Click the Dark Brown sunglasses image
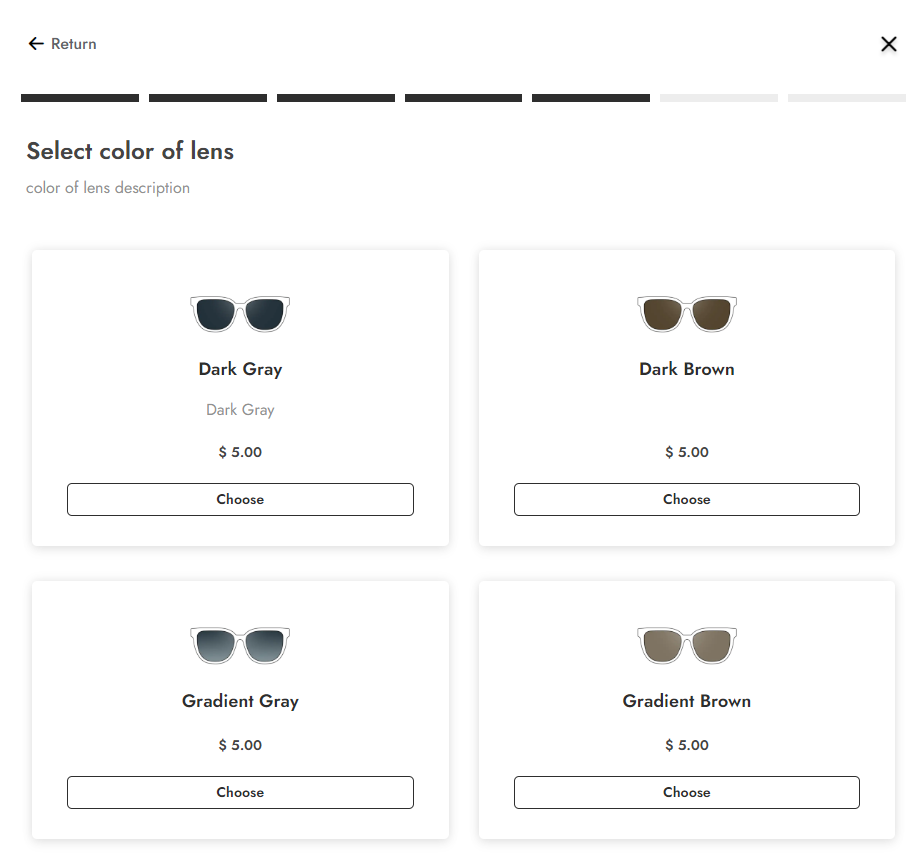The height and width of the screenshot is (857, 921). (687, 314)
